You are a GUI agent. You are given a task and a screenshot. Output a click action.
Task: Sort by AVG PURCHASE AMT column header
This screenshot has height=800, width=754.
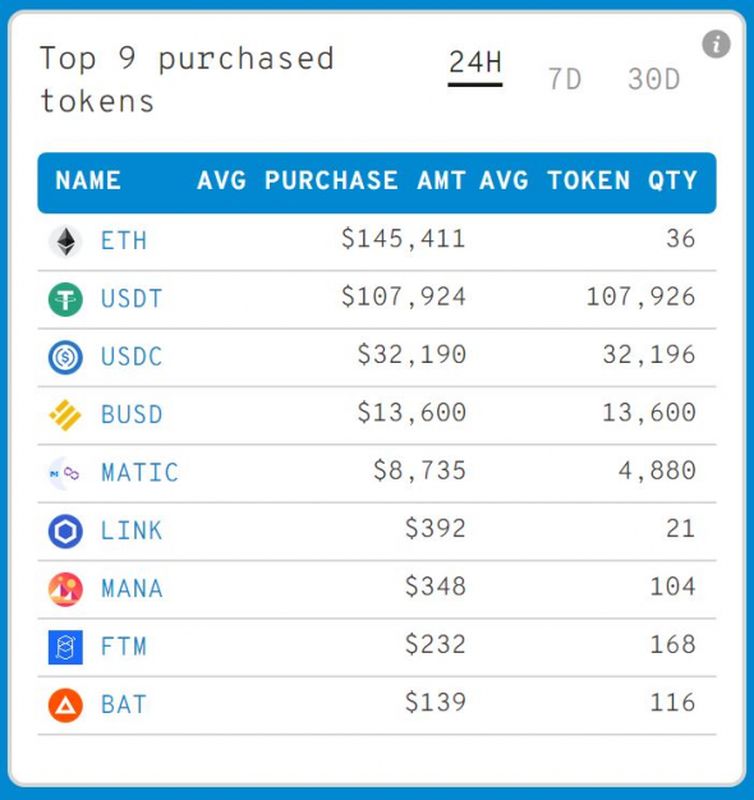click(x=331, y=181)
